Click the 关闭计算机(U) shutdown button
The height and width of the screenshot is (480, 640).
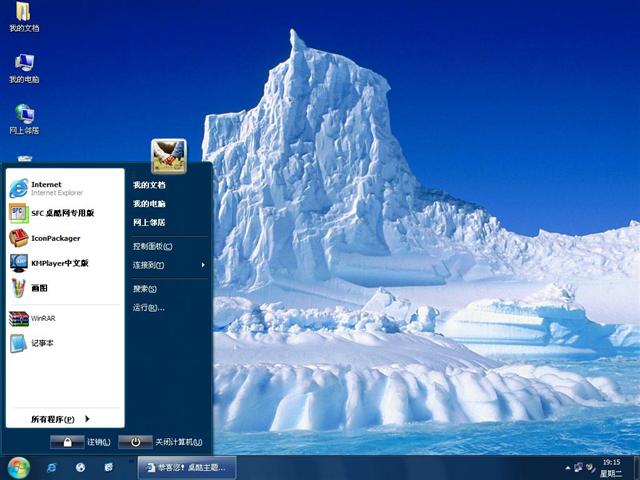(160, 442)
